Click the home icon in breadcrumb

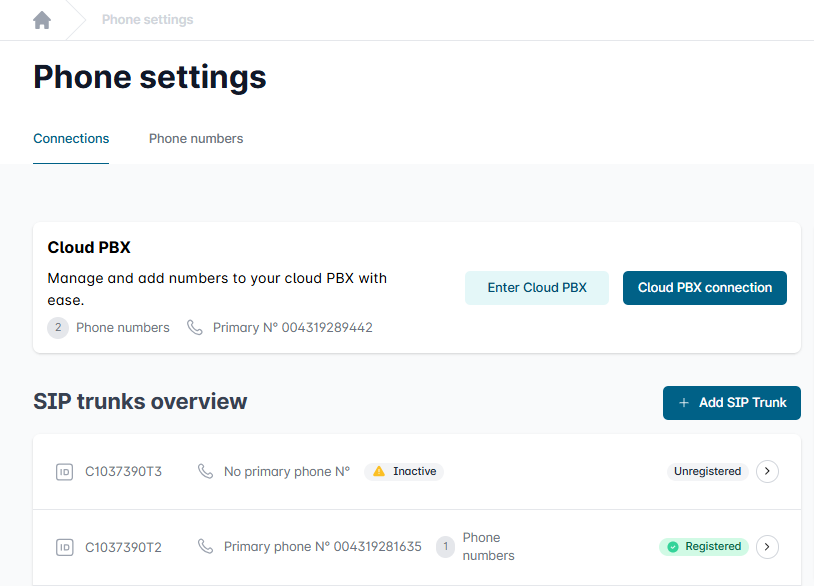click(42, 20)
